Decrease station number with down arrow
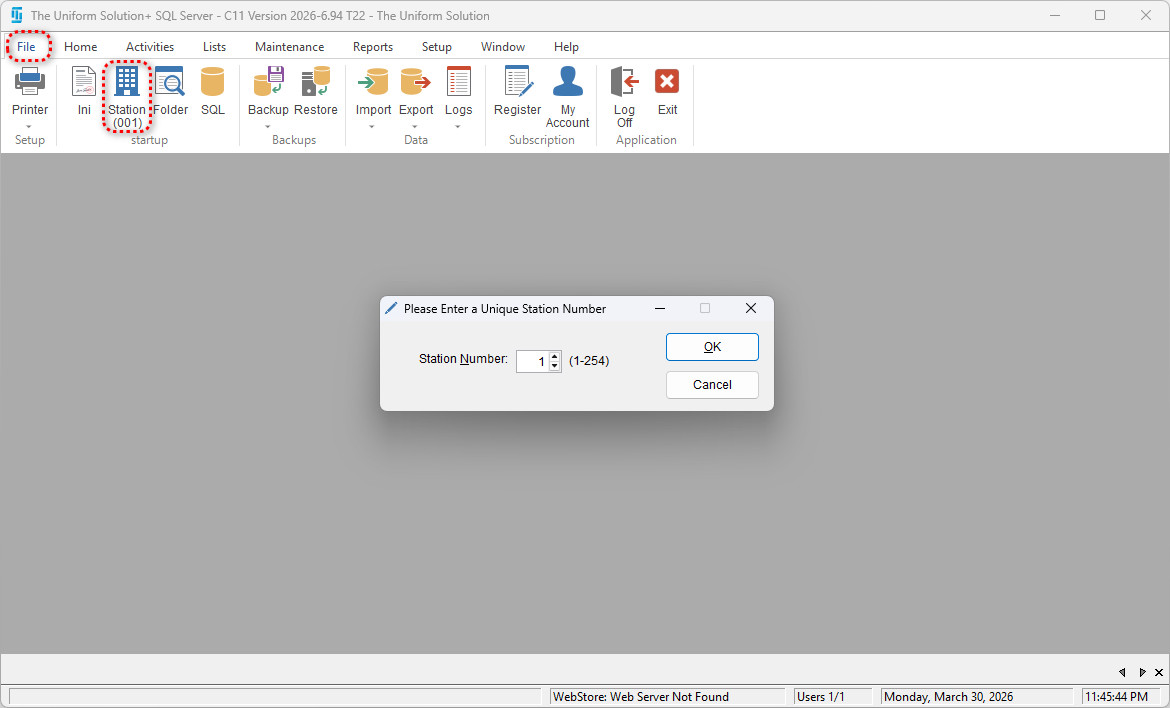Viewport: 1170px width, 708px height. pos(555,366)
